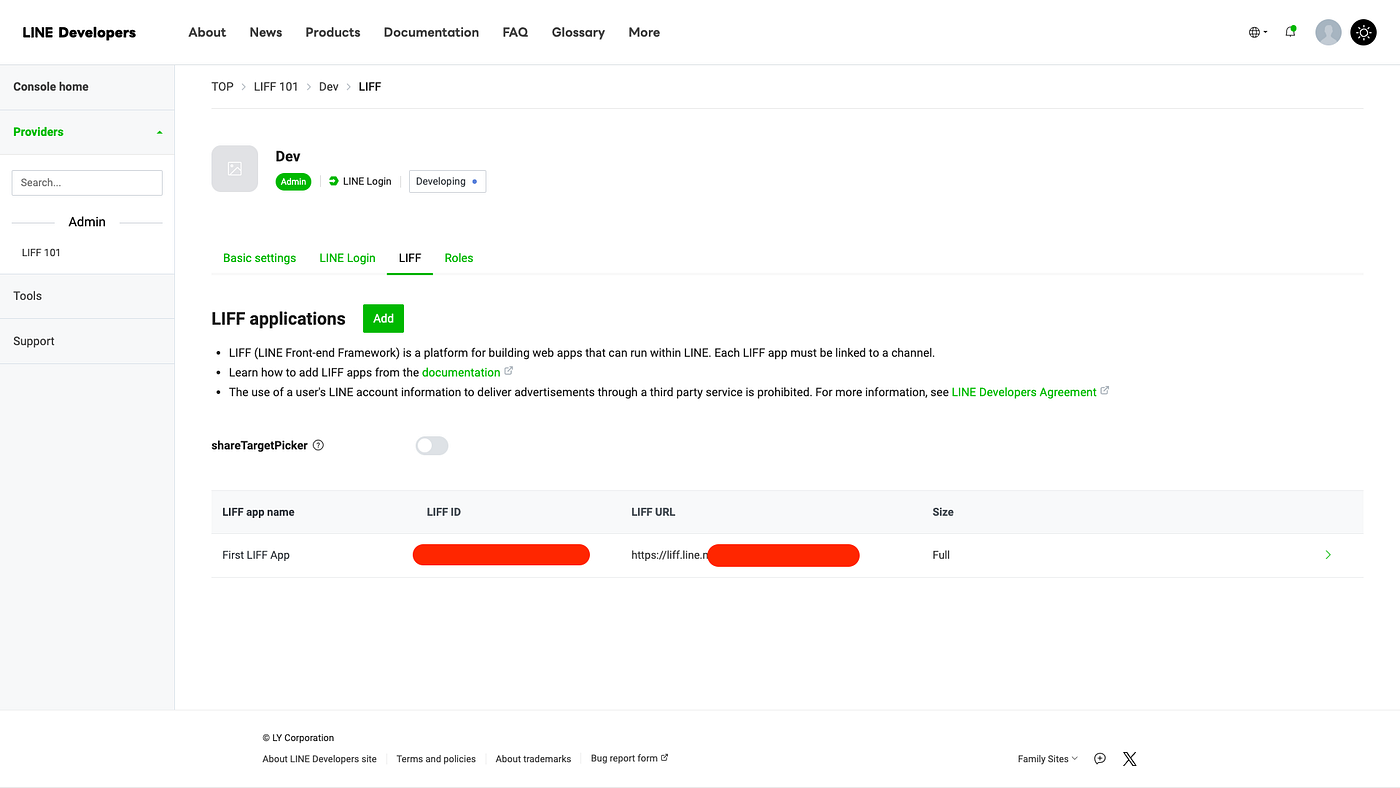Open the notifications bell
Image resolution: width=1400 pixels, height=788 pixels.
click(x=1291, y=32)
